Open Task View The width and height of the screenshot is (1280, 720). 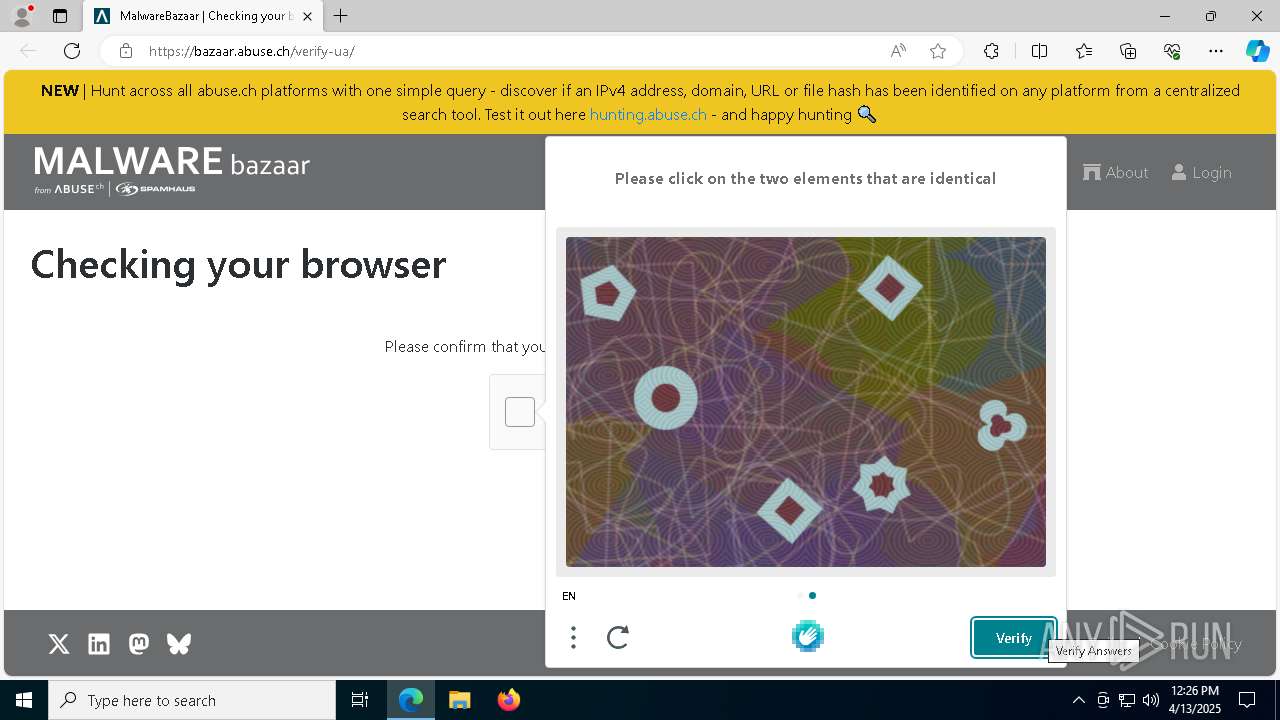pos(360,700)
